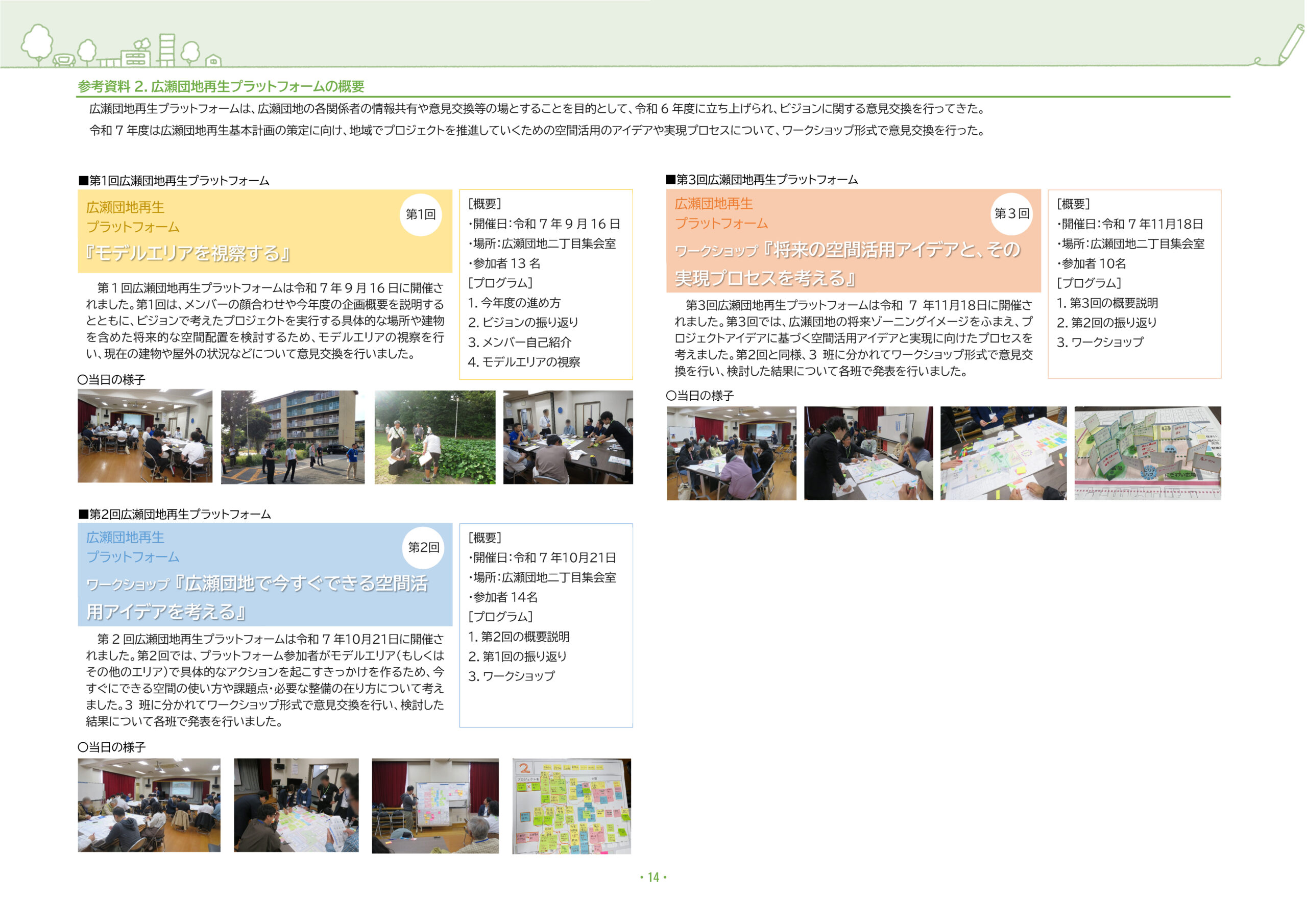
Task: Click 参加者 13 名 in the first overview
Action: 504,263
